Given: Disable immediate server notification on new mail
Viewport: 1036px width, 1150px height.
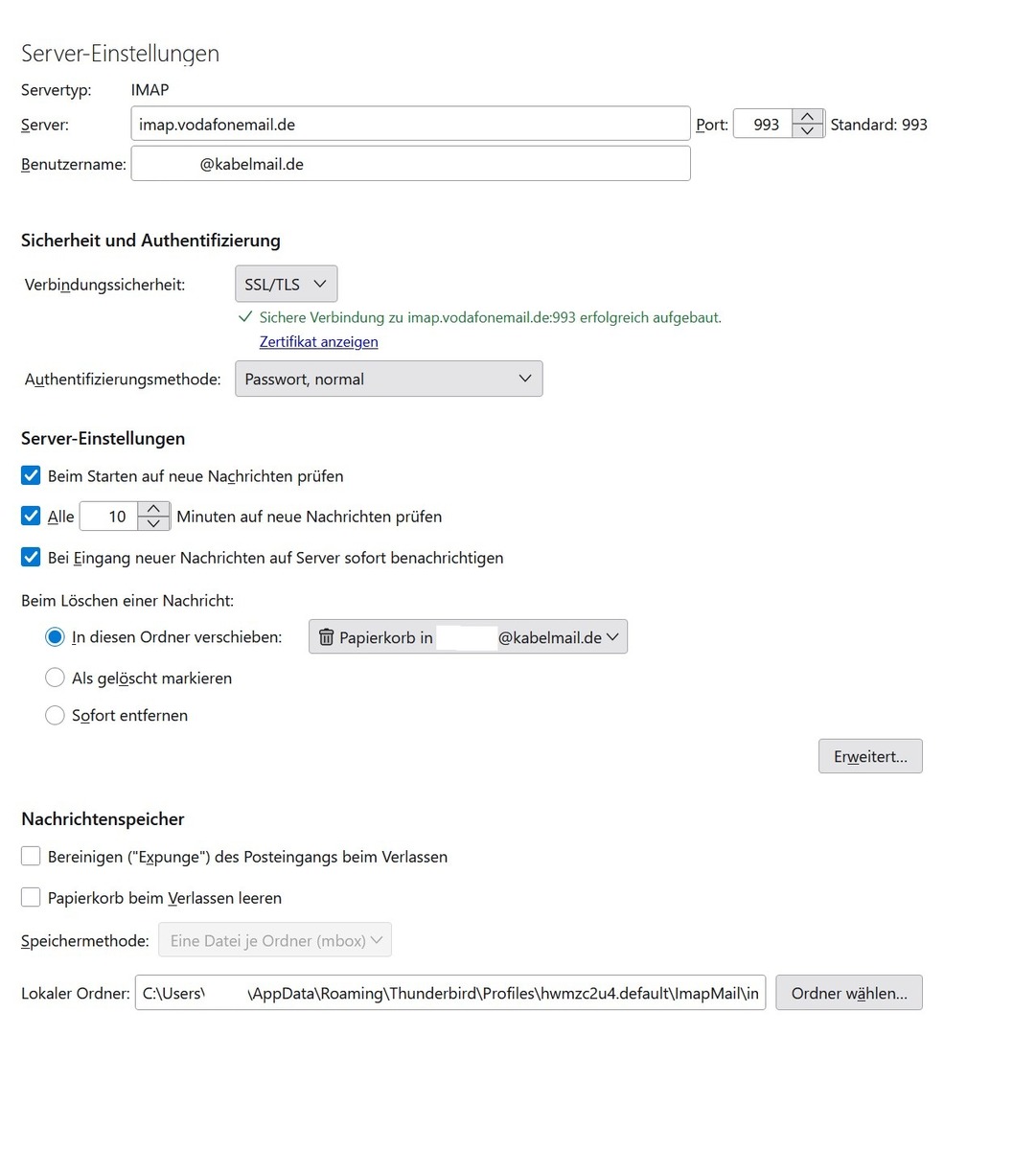Looking at the screenshot, I should 31,557.
